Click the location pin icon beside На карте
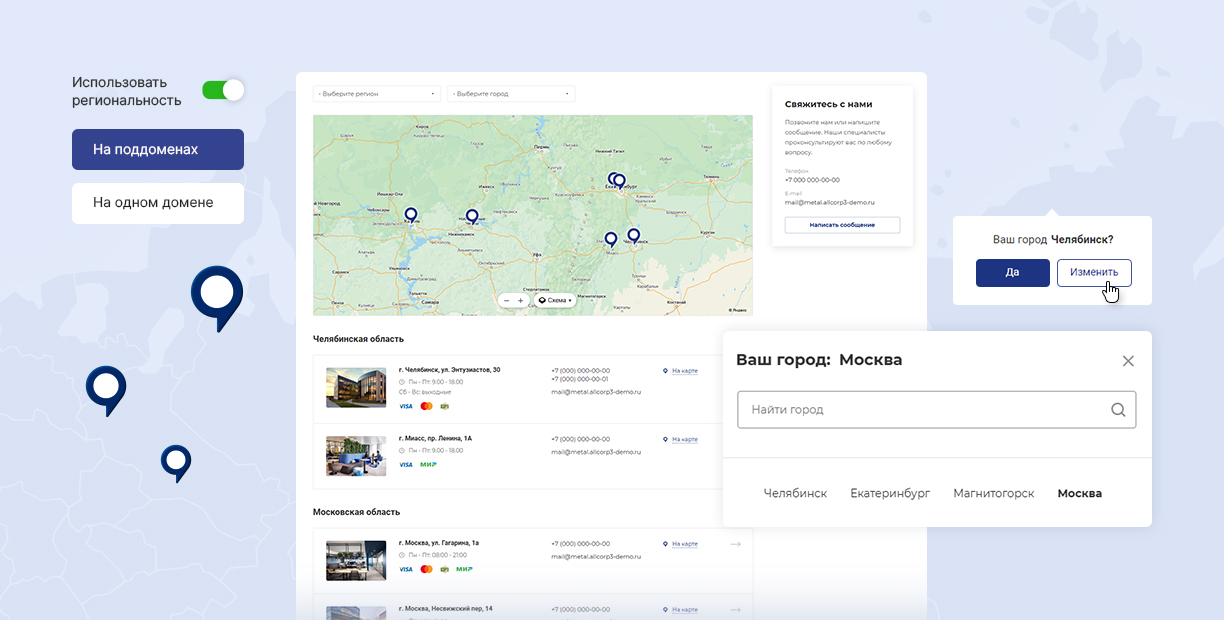The width and height of the screenshot is (1224, 620). click(x=664, y=371)
